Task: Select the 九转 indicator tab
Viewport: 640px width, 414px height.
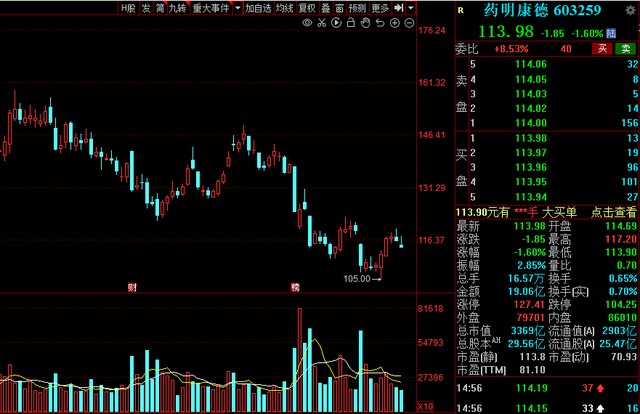Action: 177,8
